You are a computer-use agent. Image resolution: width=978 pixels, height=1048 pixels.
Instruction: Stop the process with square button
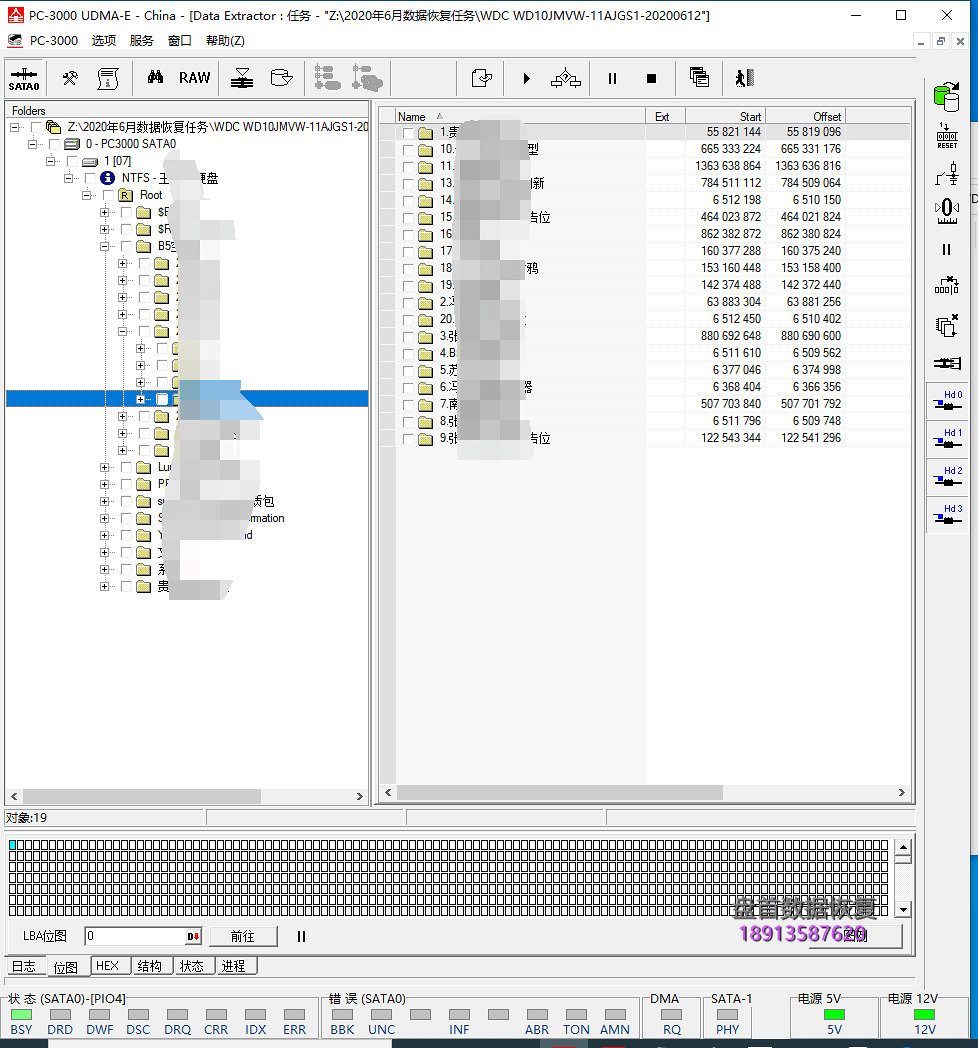coord(651,78)
